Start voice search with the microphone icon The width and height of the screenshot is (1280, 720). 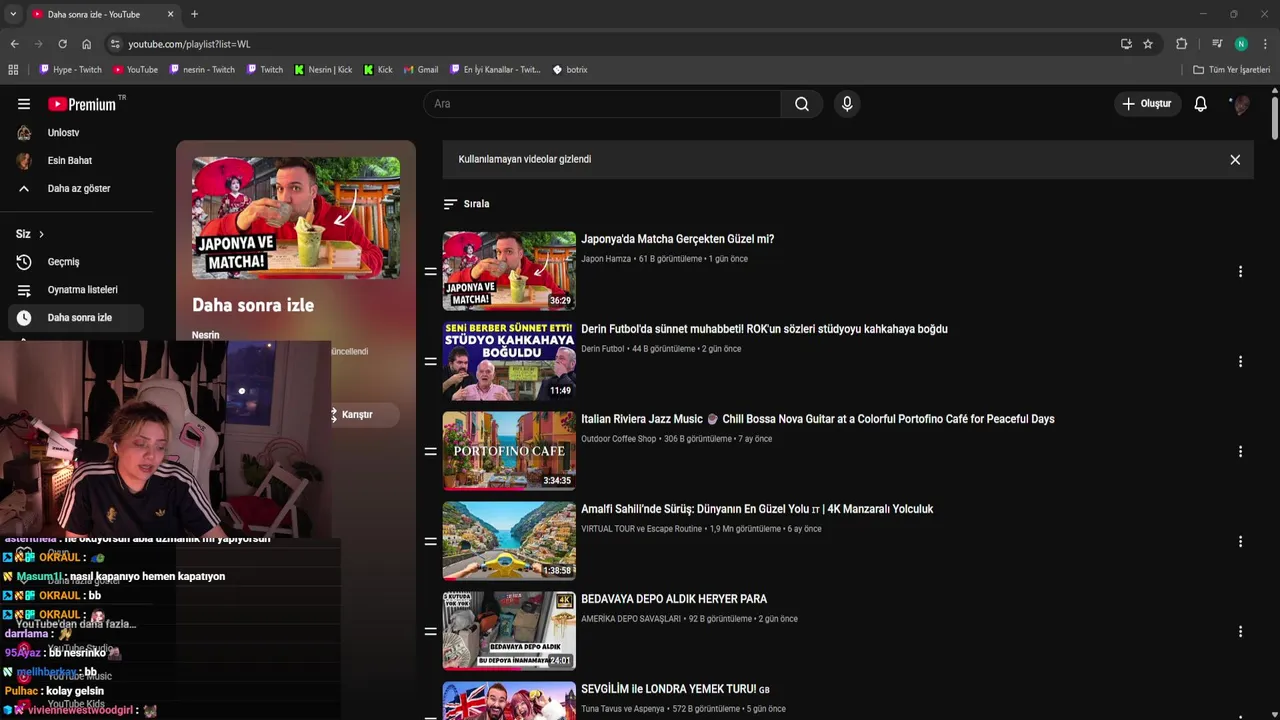[x=847, y=104]
